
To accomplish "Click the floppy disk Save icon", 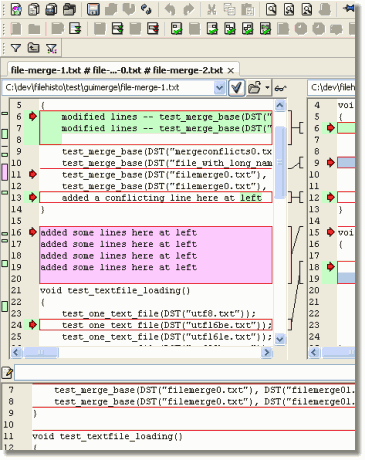I will tap(93, 9).
